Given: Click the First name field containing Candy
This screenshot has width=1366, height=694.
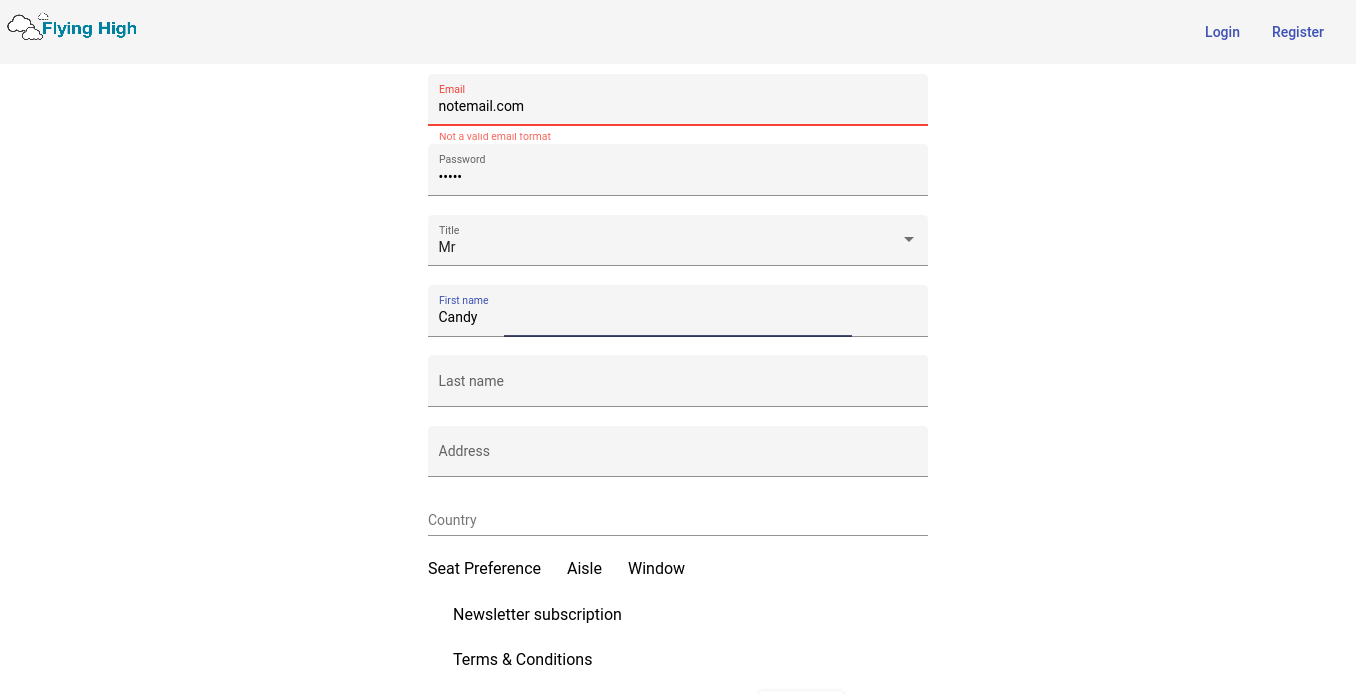Looking at the screenshot, I should (678, 311).
